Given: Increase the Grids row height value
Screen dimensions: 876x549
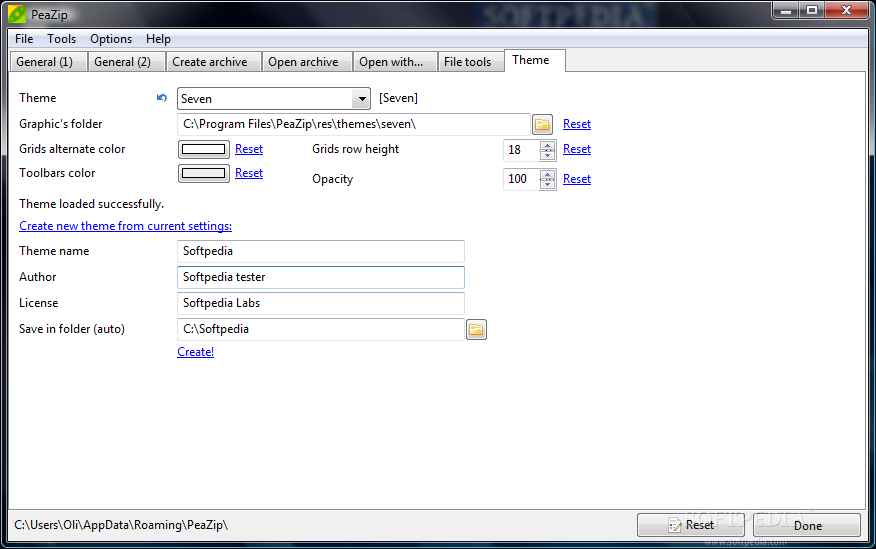Looking at the screenshot, I should pos(548,145).
